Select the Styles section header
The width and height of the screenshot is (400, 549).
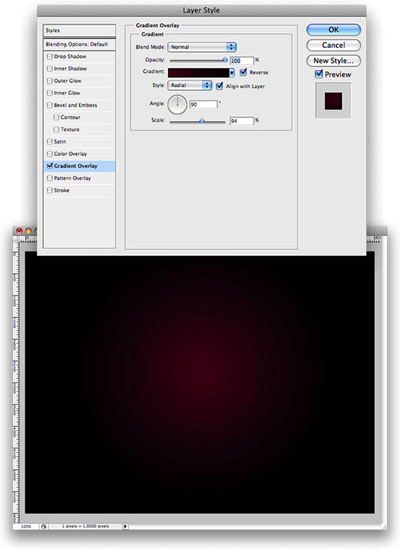[79, 30]
